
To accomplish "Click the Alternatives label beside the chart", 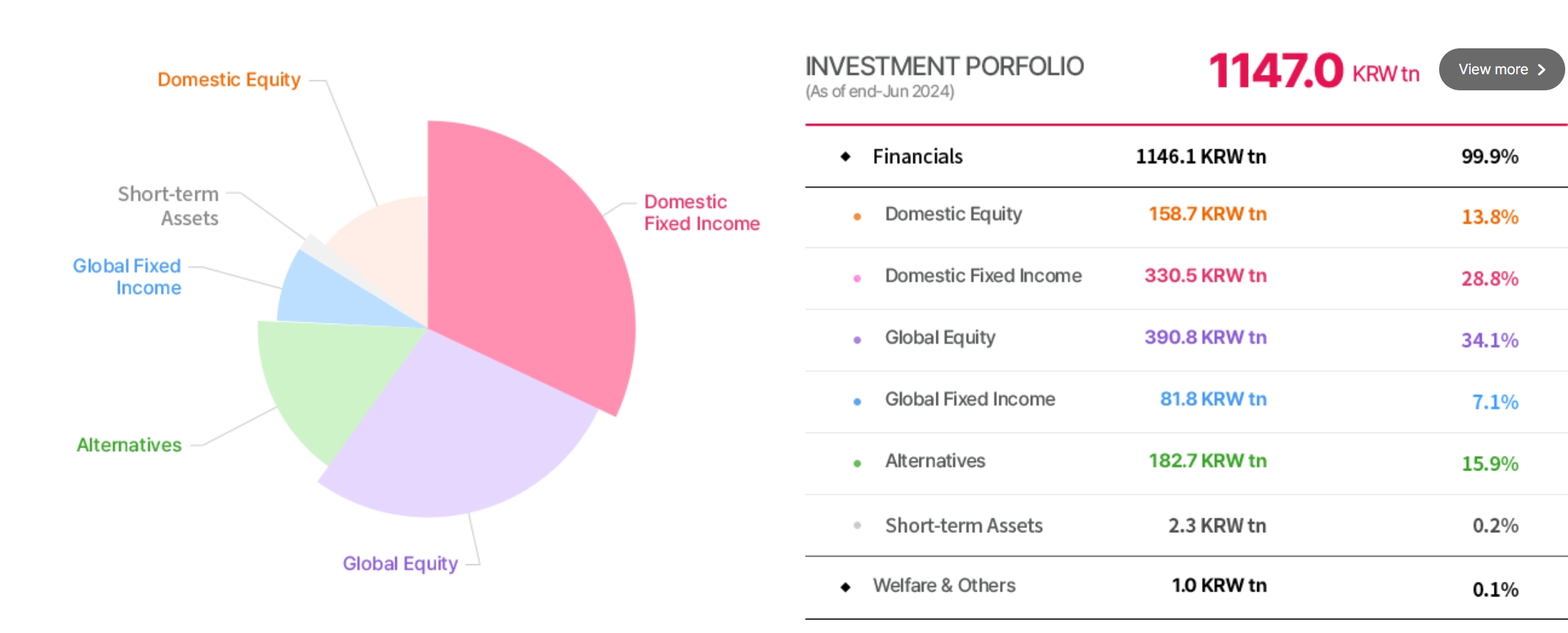I will click(129, 445).
